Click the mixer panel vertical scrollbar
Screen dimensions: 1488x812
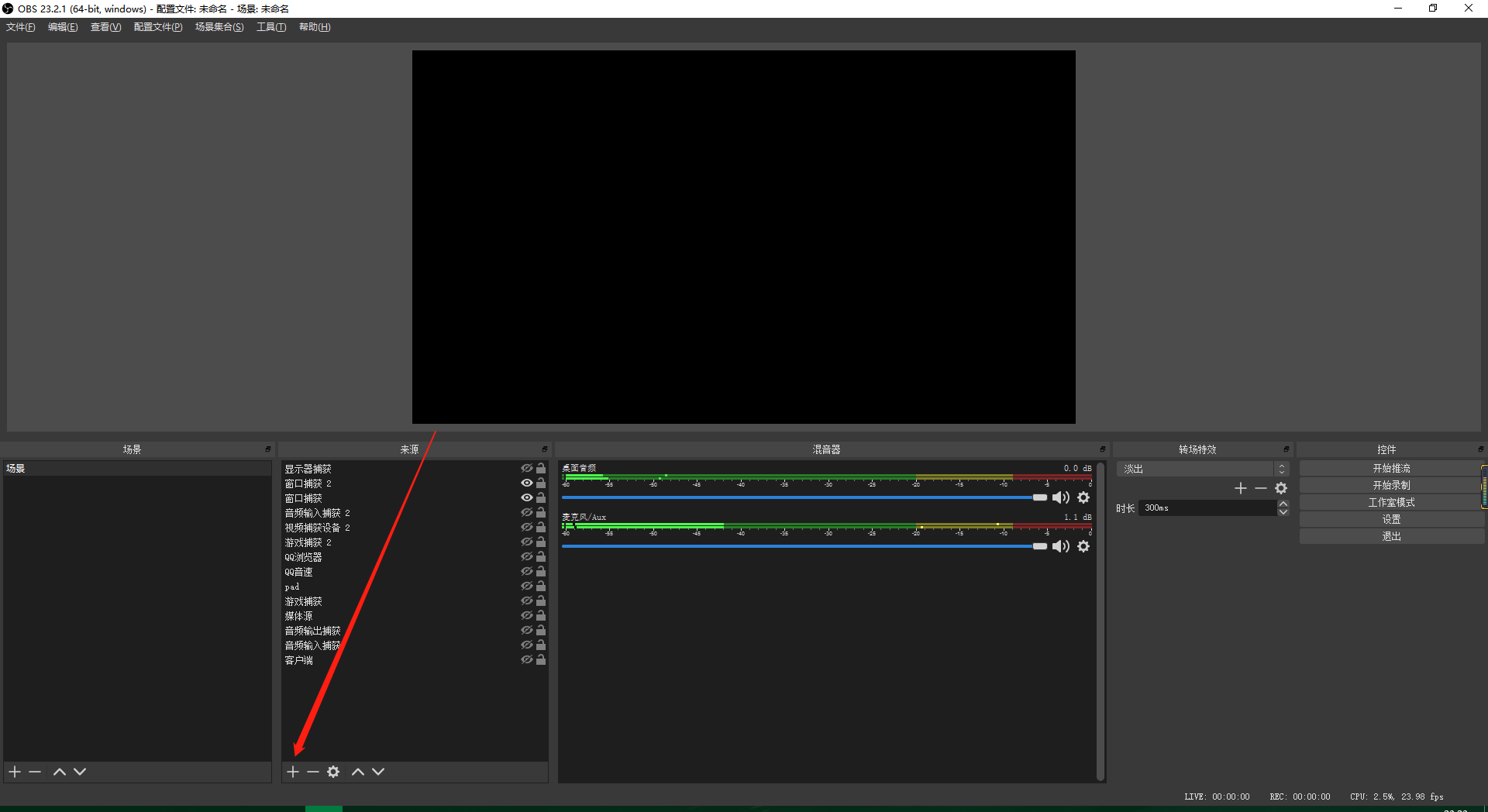coord(1100,621)
